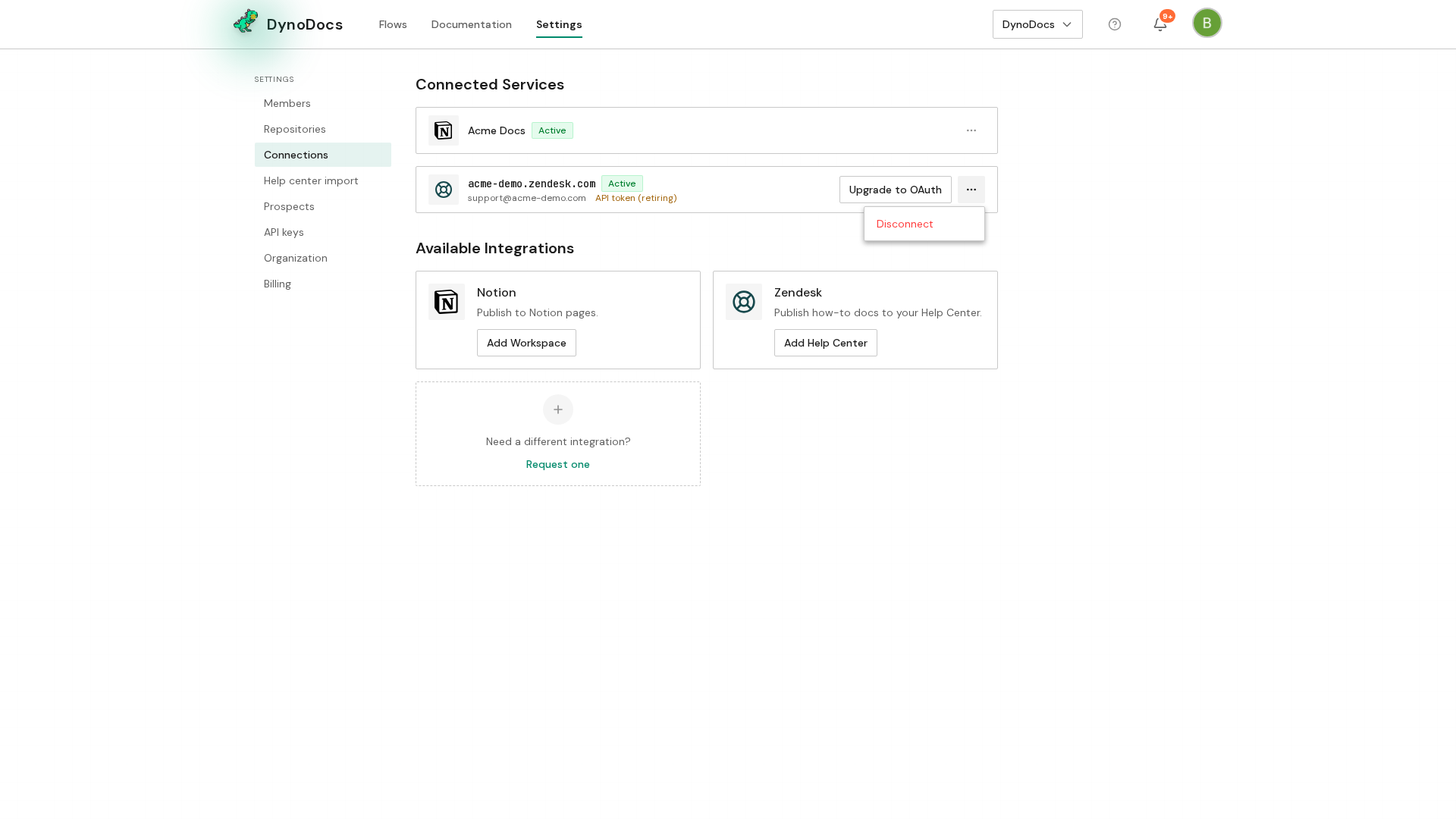Open Help center import

[323, 180]
